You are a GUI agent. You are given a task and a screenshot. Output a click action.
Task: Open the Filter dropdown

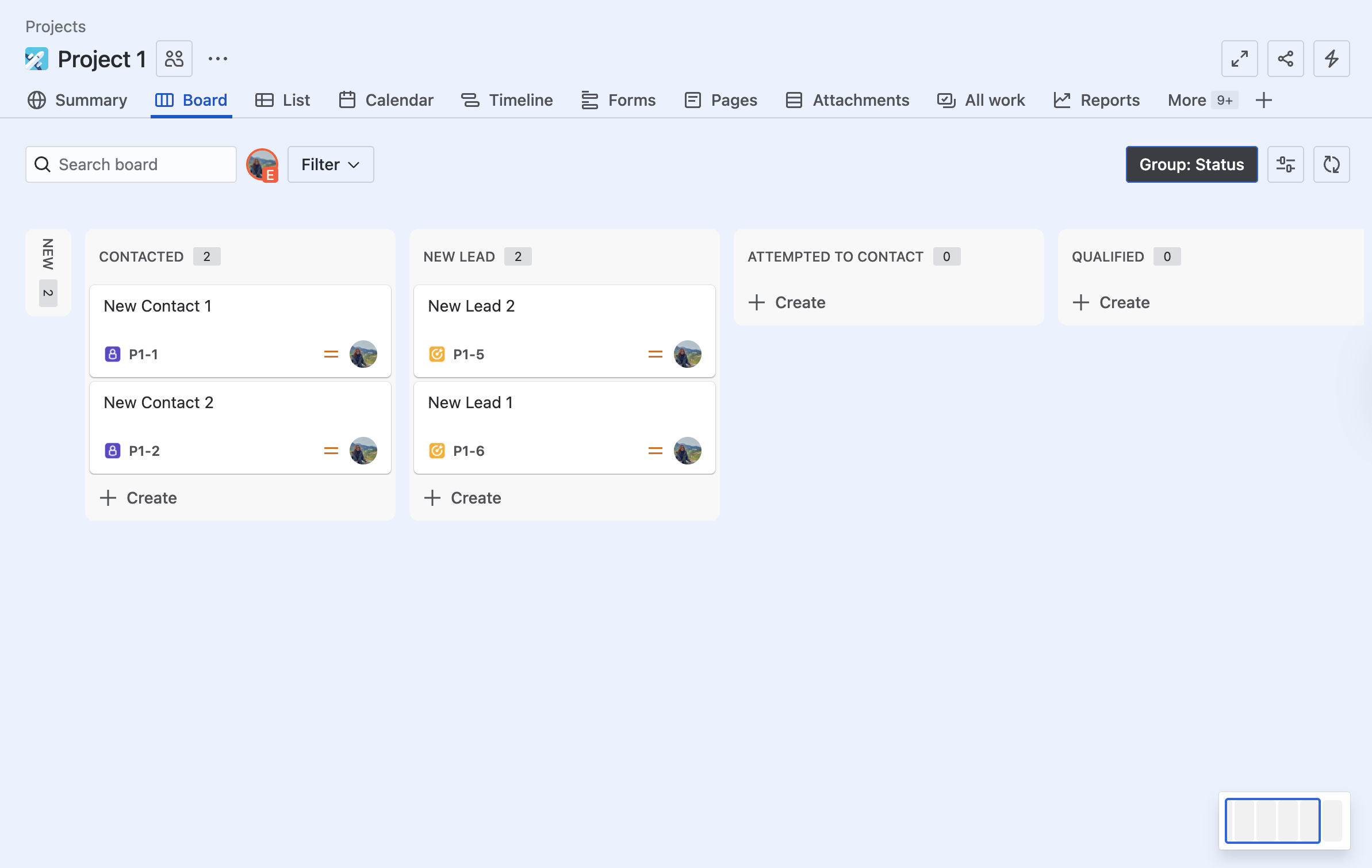[331, 164]
